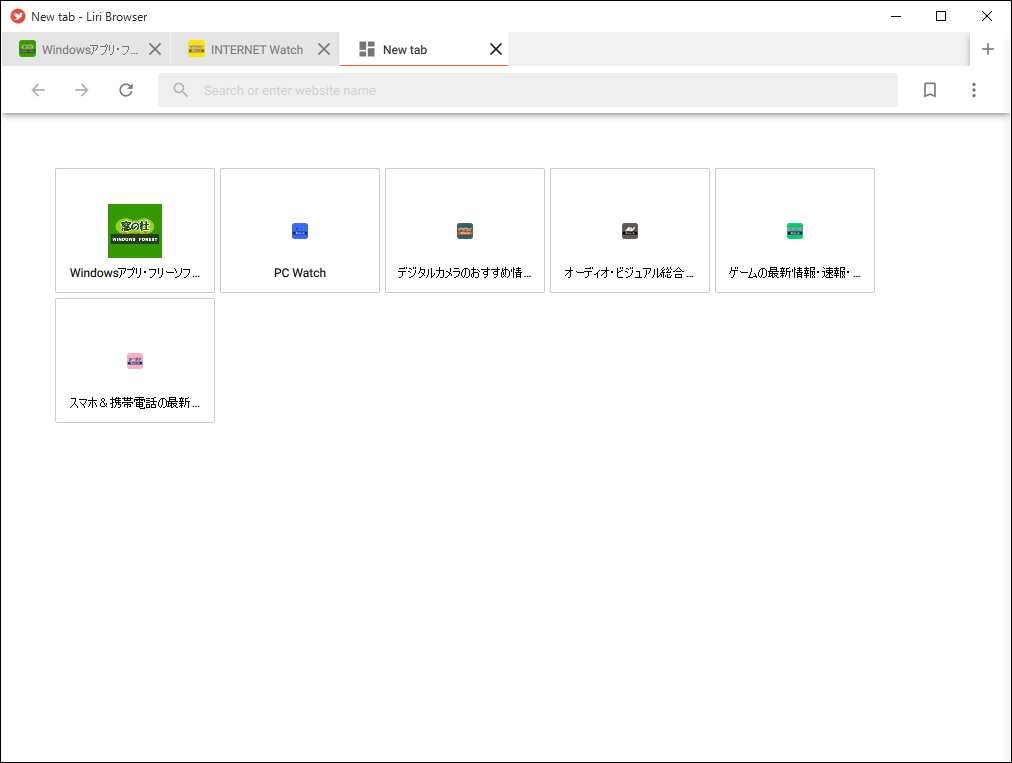Screen dimensions: 1012x763
Task: Reload the page with refresh icon
Action: 126,90
